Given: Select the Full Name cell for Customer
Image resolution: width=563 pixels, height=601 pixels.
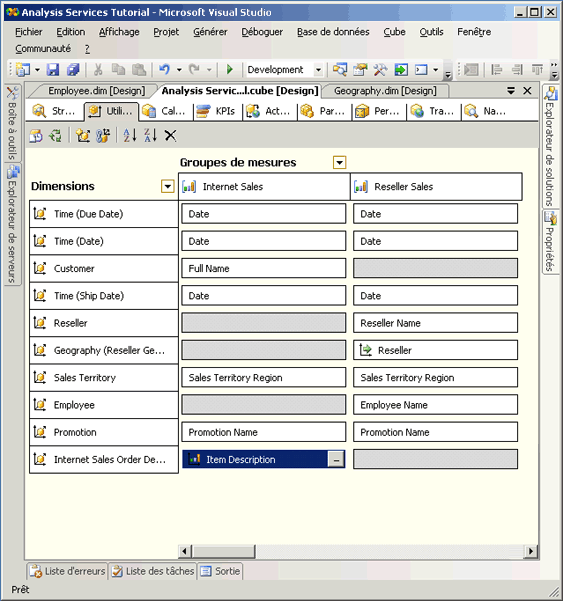Looking at the screenshot, I should pyautogui.click(x=264, y=268).
